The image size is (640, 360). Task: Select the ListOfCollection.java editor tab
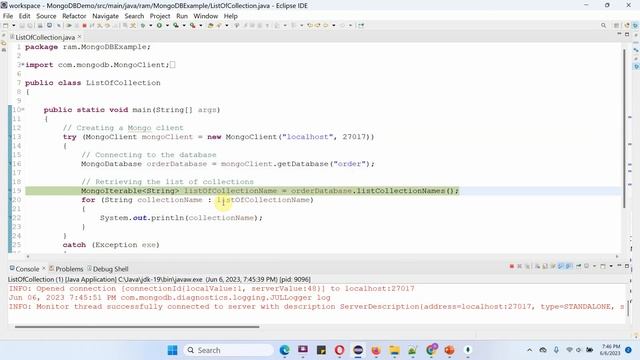(45, 37)
